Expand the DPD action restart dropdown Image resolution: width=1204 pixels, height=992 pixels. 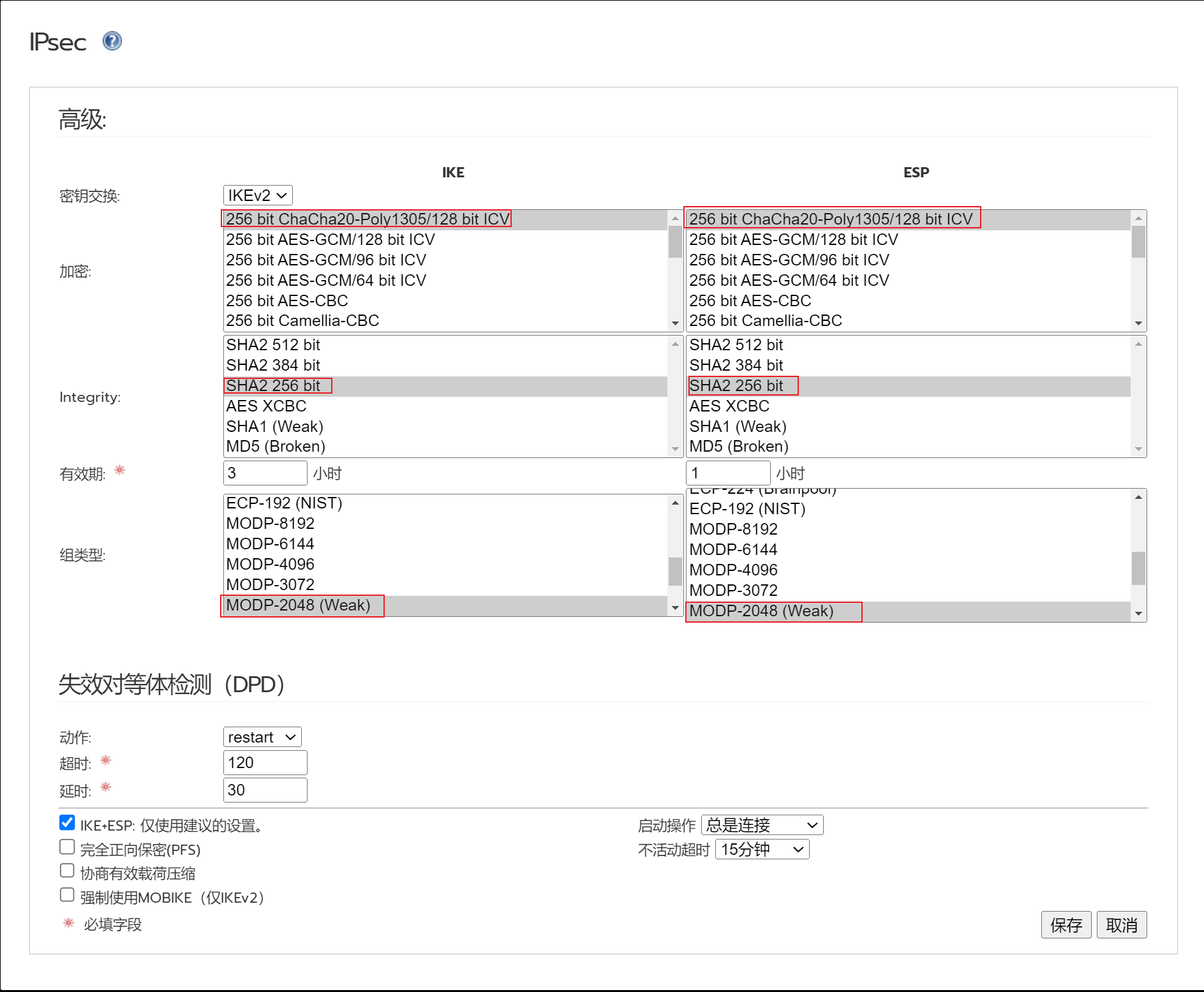tap(262, 737)
